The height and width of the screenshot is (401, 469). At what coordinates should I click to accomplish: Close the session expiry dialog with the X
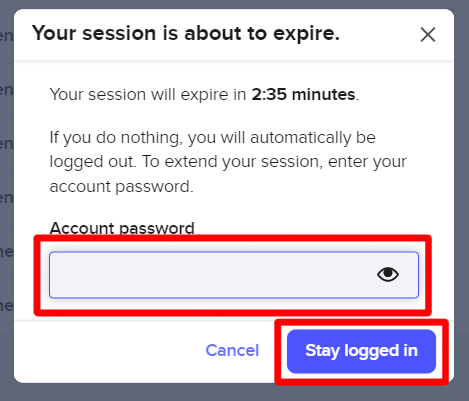point(428,35)
